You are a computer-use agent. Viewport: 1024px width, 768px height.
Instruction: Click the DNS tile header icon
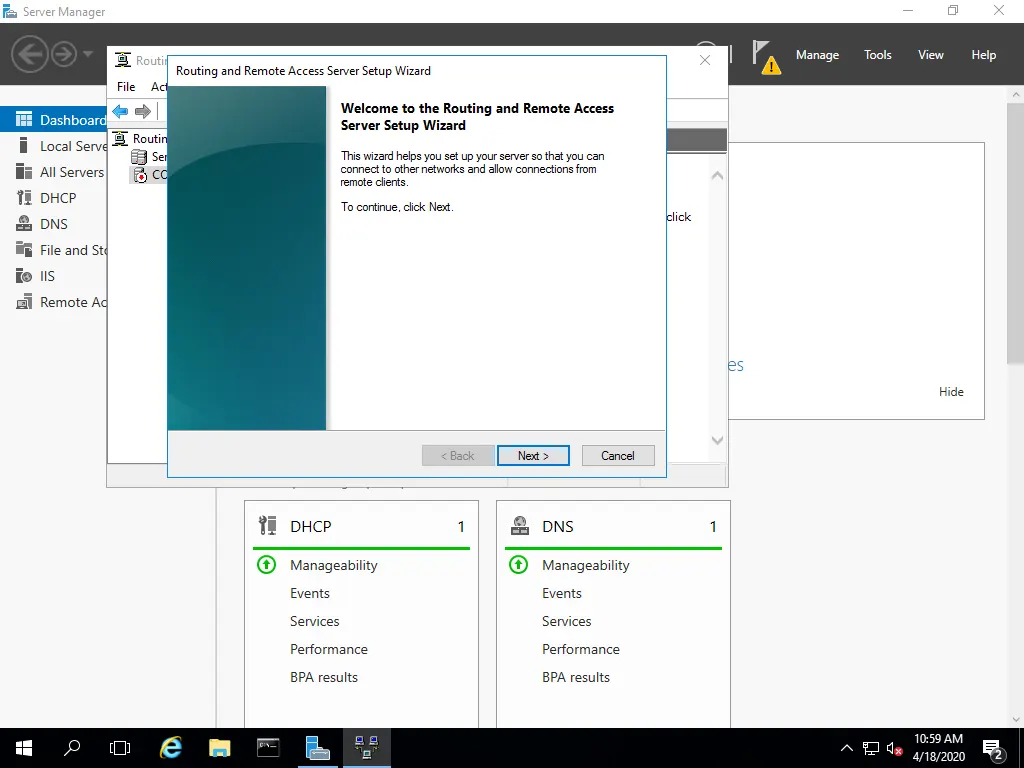pyautogui.click(x=519, y=526)
